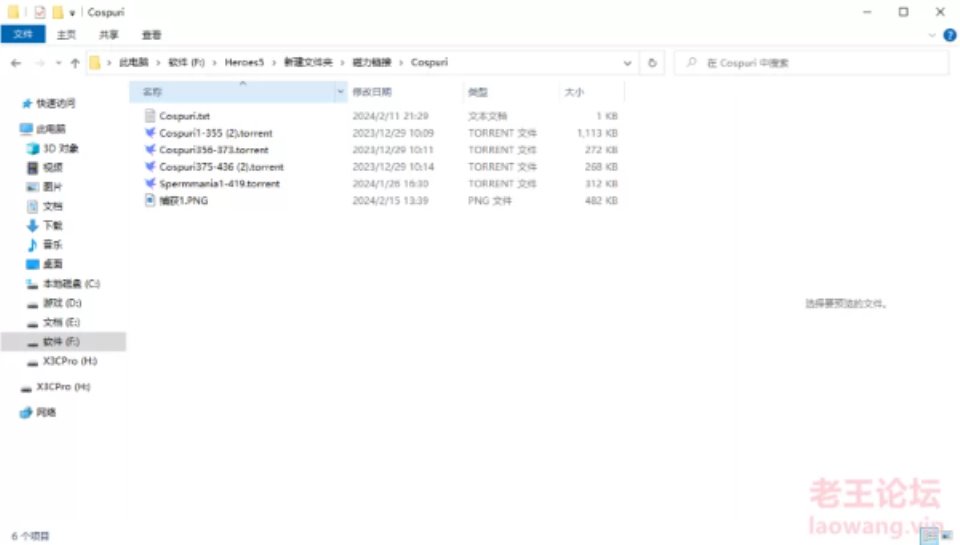Open the 视频 folder in sidebar
This screenshot has height=545, width=960.
(53, 167)
